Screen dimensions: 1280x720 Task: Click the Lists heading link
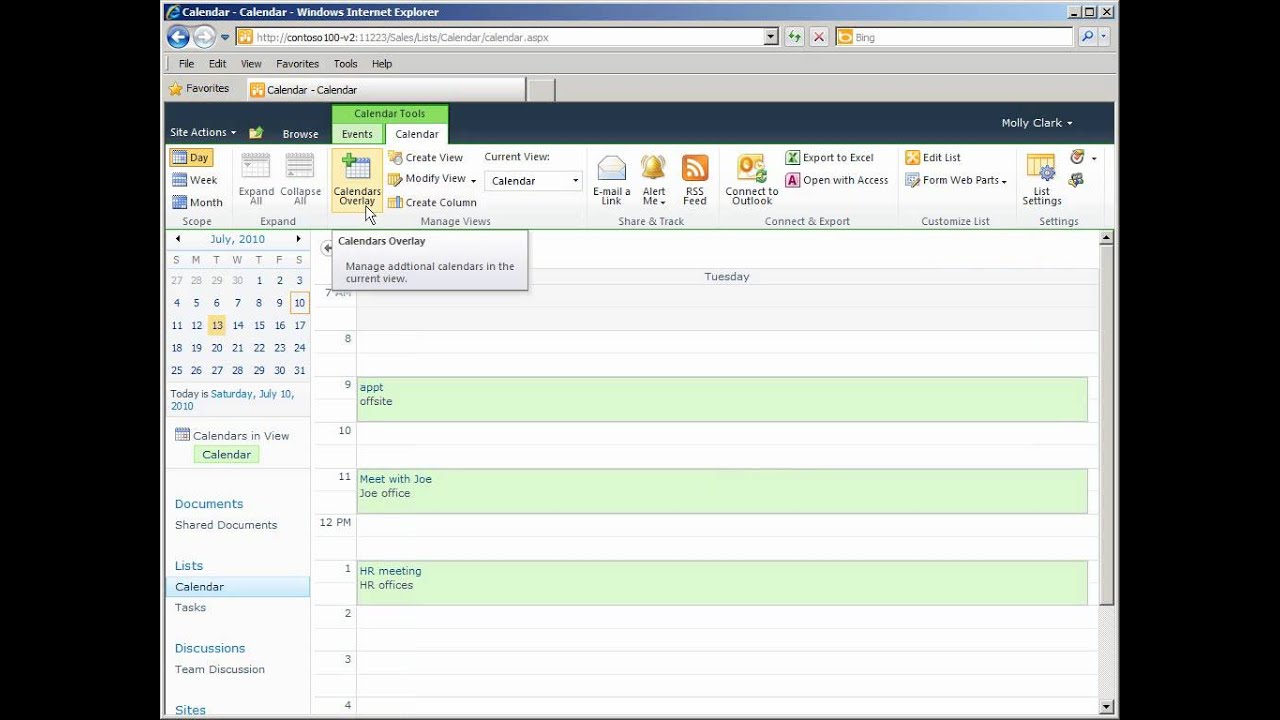coord(189,566)
